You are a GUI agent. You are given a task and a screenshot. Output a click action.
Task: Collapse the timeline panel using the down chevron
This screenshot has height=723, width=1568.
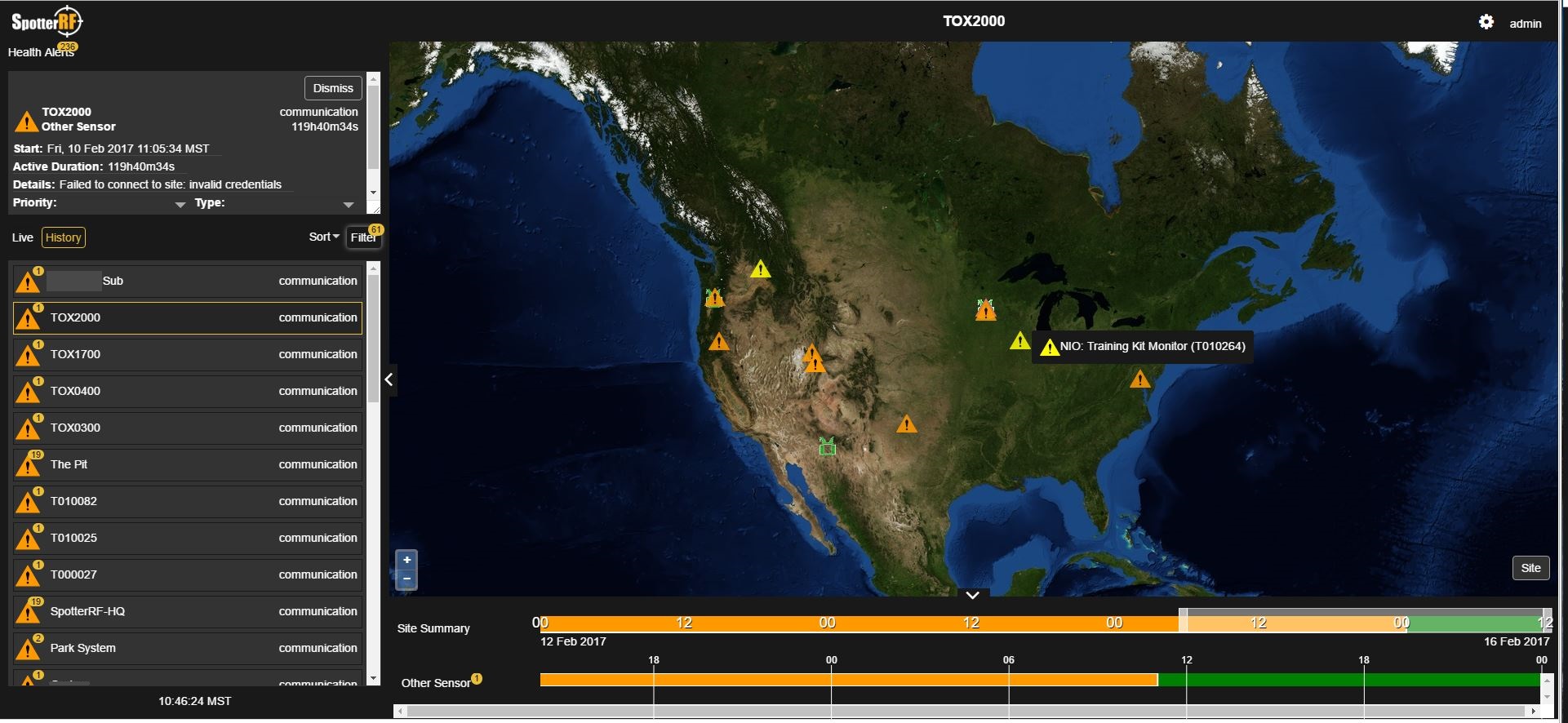click(x=972, y=595)
